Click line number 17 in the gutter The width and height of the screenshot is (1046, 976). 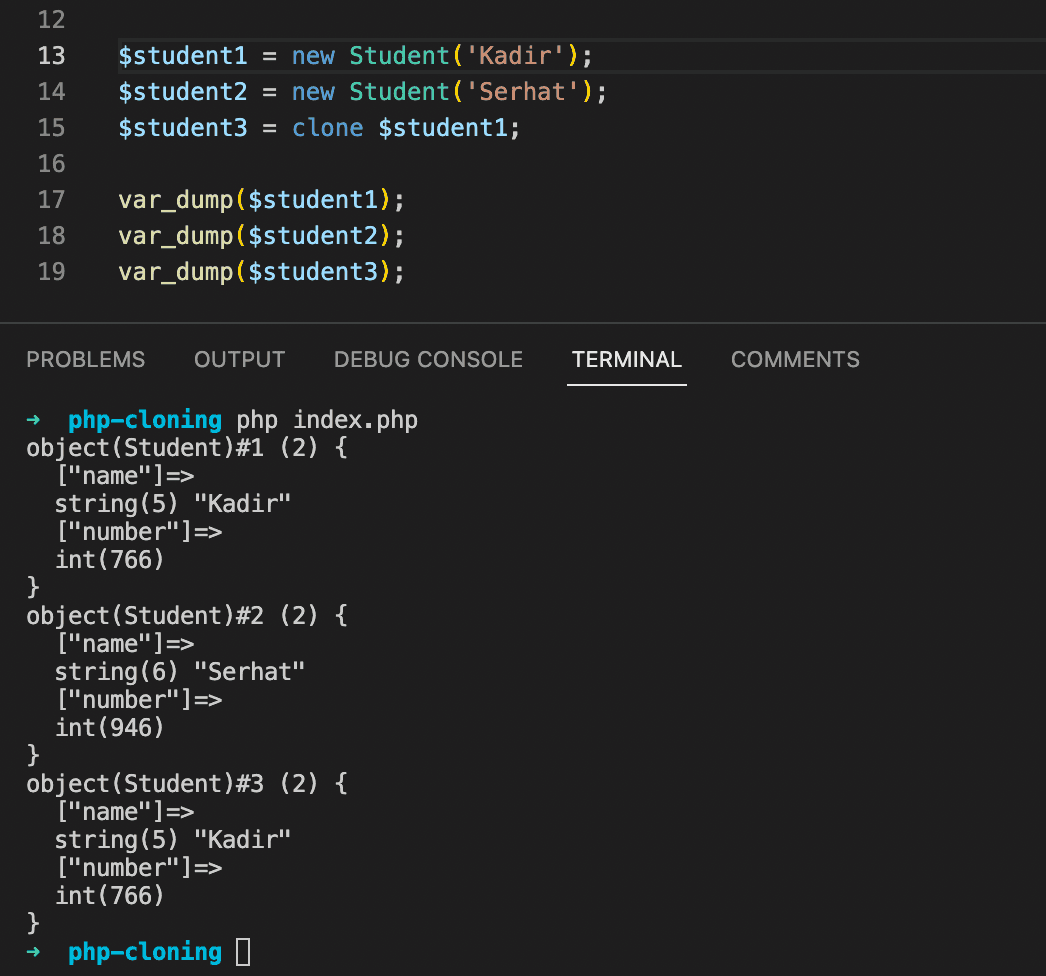point(51,200)
